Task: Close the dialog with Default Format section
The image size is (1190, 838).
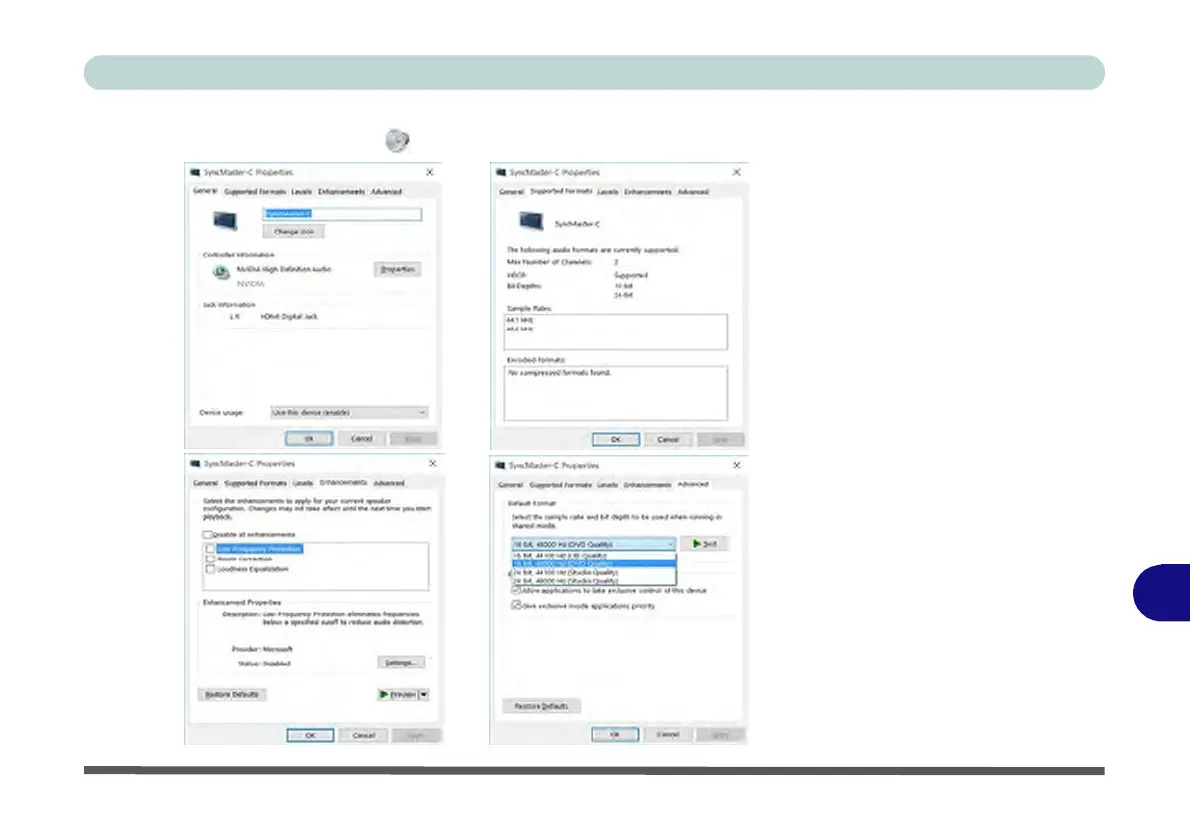Action: 736,465
